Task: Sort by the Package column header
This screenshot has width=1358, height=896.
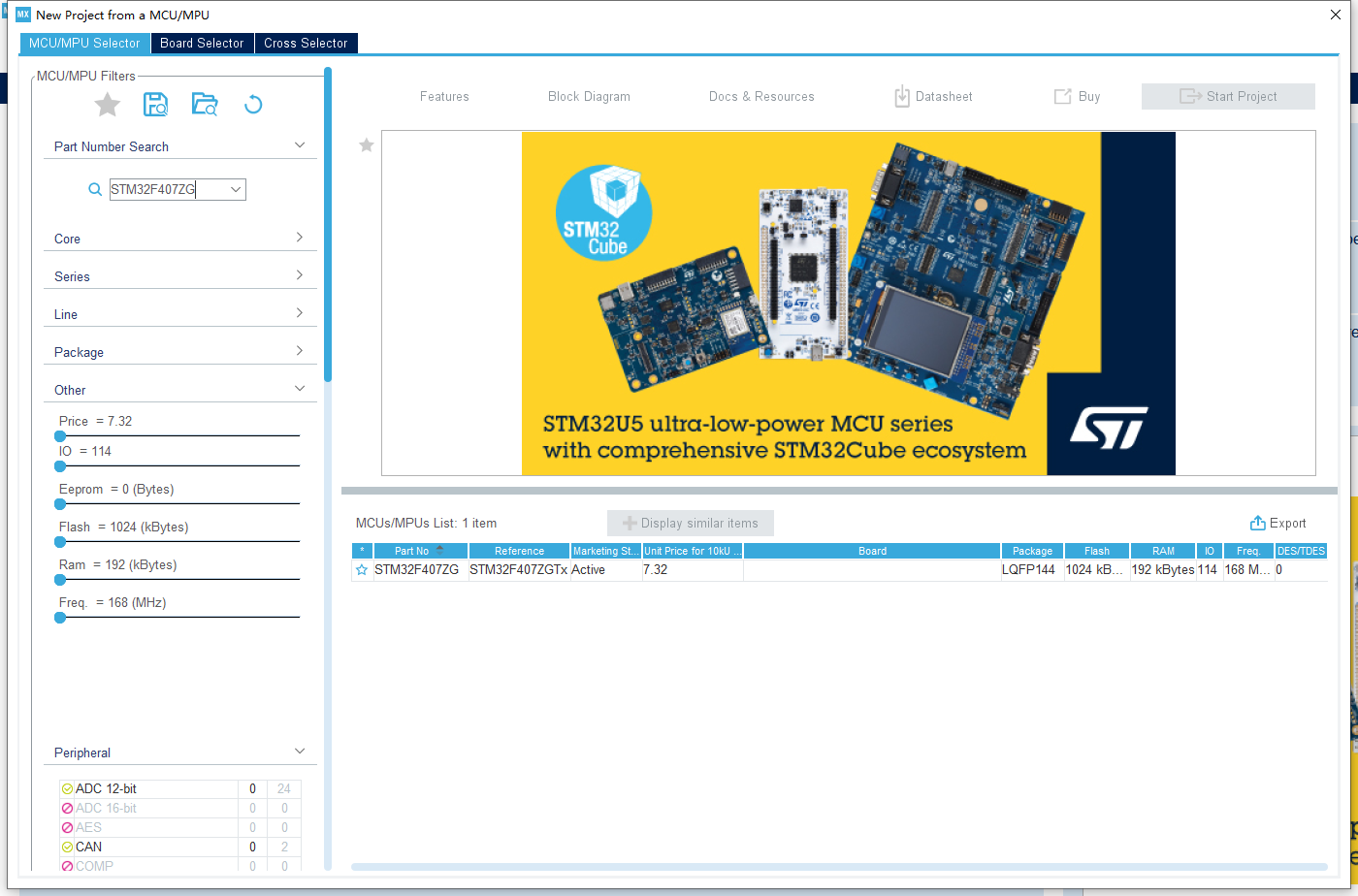Action: pyautogui.click(x=1032, y=550)
